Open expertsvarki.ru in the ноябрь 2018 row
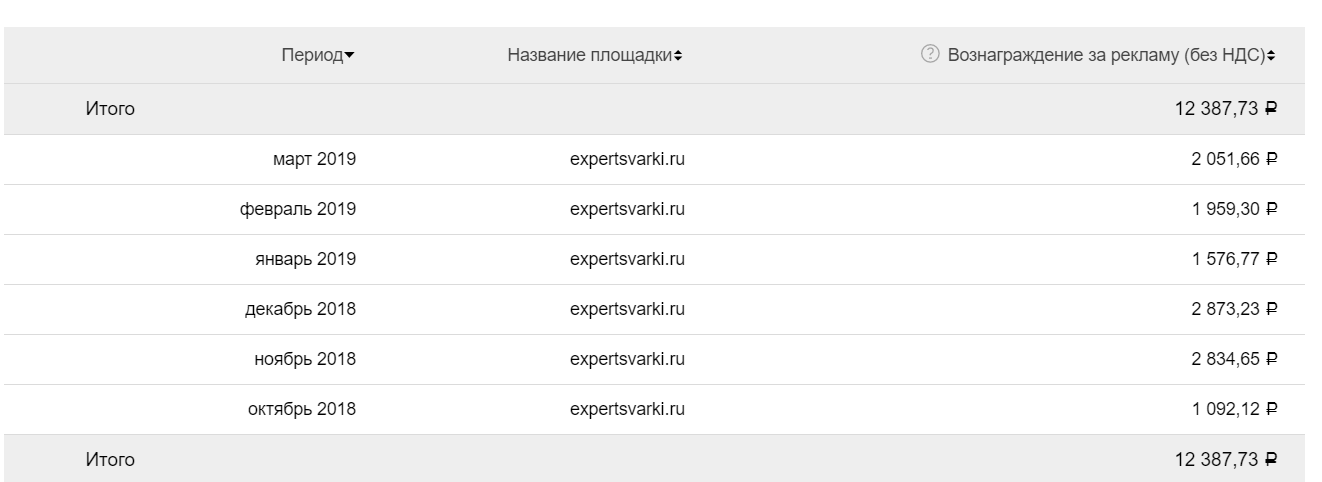Viewport: 1322px width, 482px height. (x=627, y=359)
